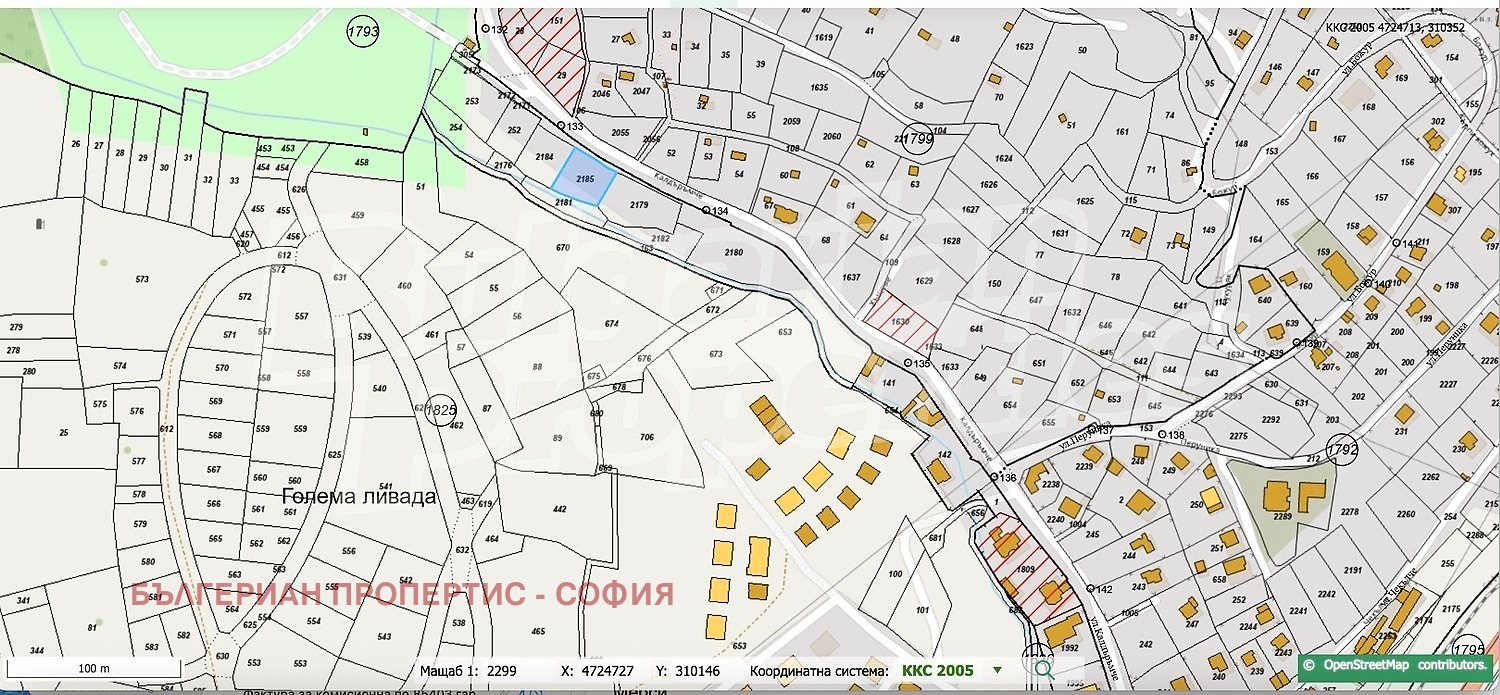Select the blue highlighted parcel 2185
This screenshot has width=1500, height=695.
click(586, 180)
